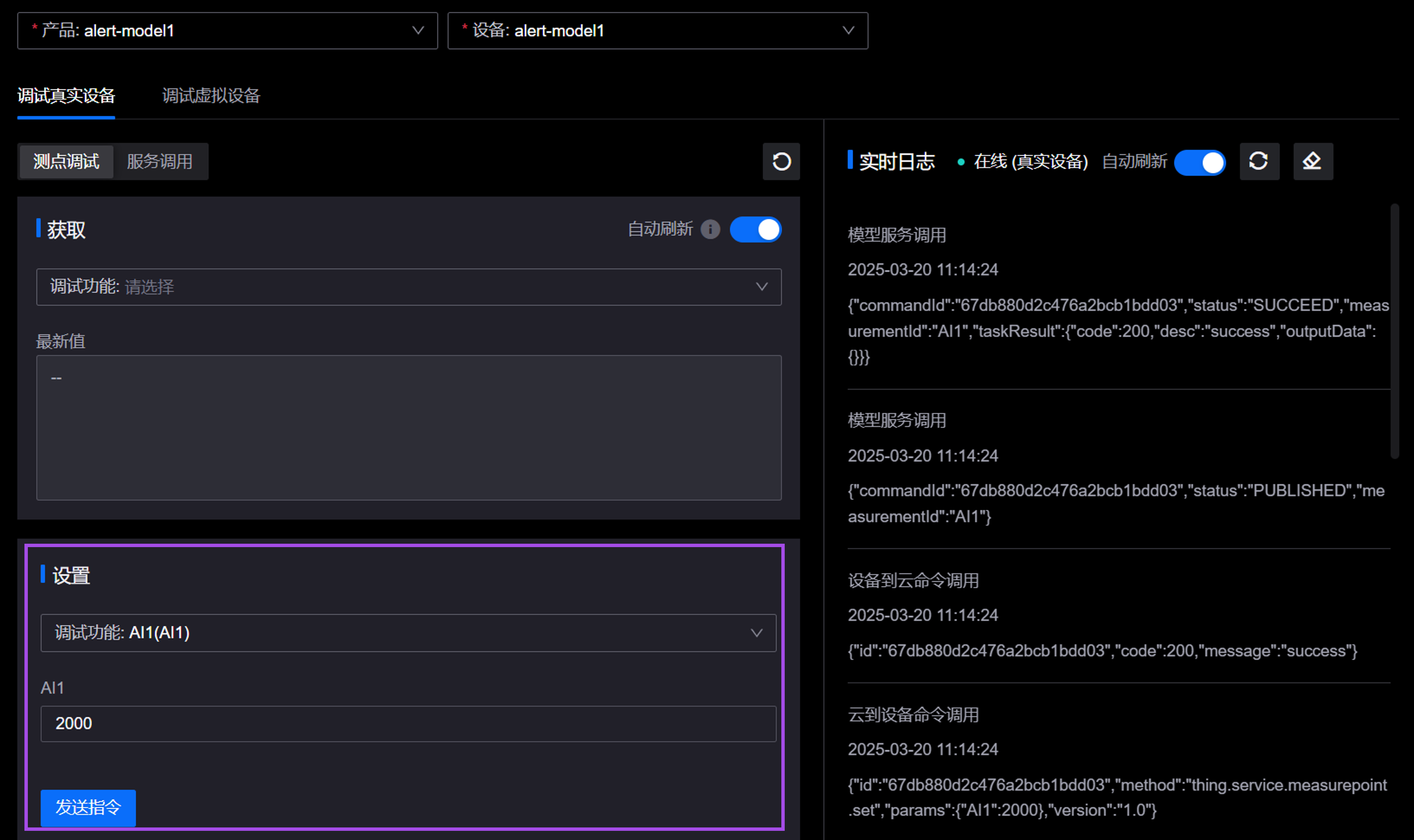Click the green online status indicator

coord(961,162)
